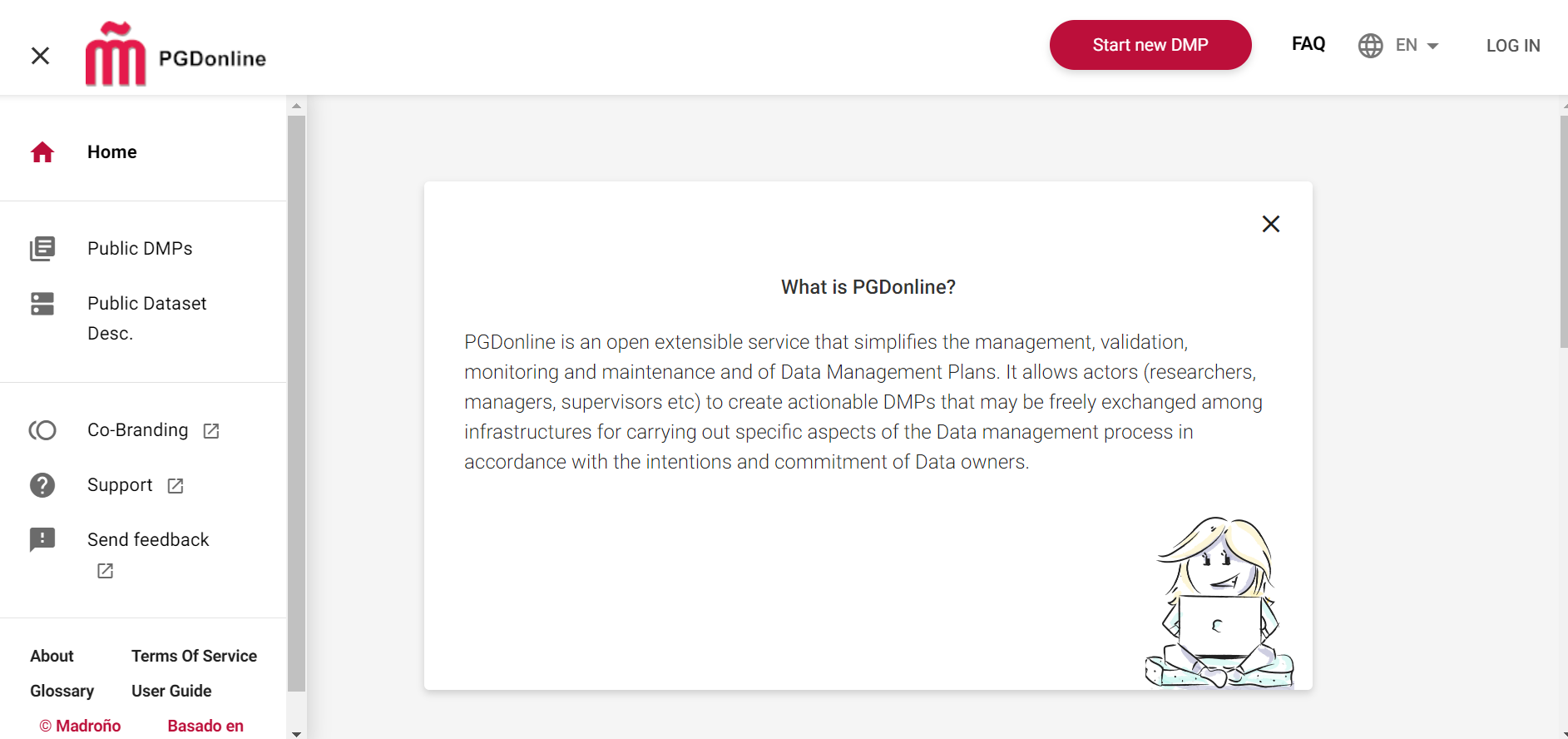Open the Terms Of Service link
Viewport: 1568px width, 739px height.
(x=194, y=656)
